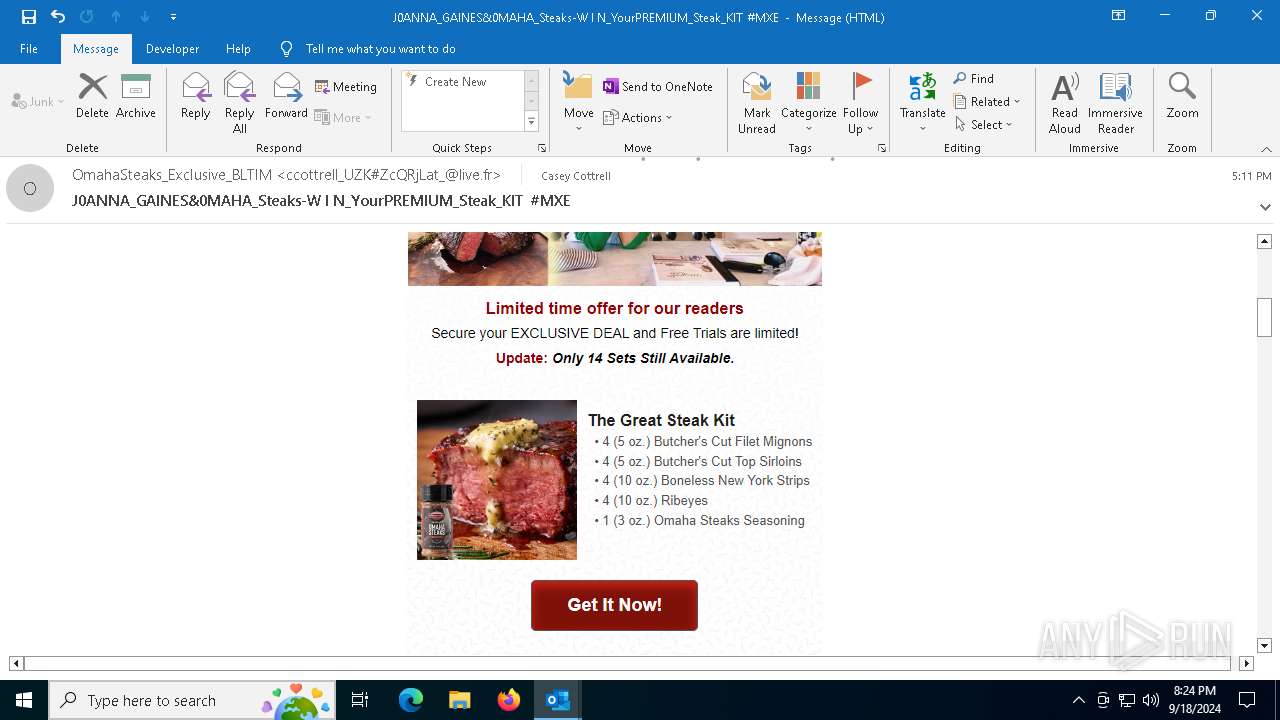Viewport: 1280px width, 720px height.
Task: Show hidden system tray icons
Action: (x=1078, y=700)
